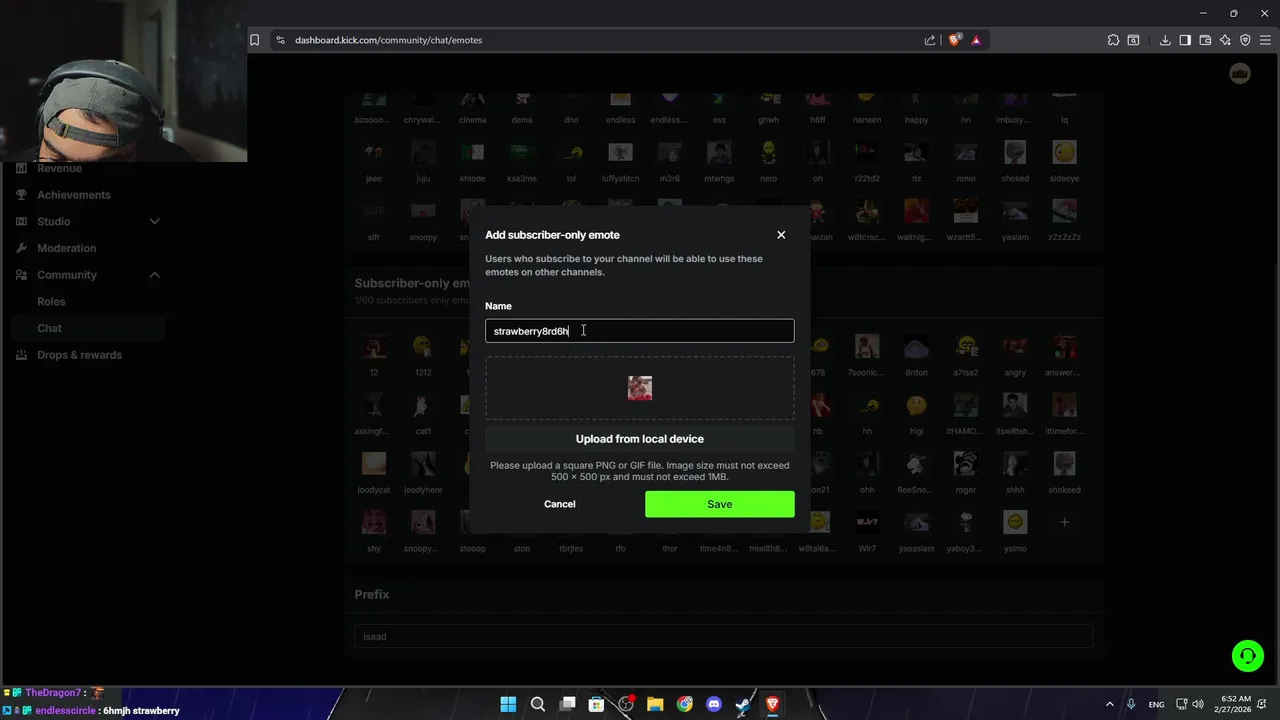Open Chrome from taskbar
1280x720 pixels.
pos(684,704)
